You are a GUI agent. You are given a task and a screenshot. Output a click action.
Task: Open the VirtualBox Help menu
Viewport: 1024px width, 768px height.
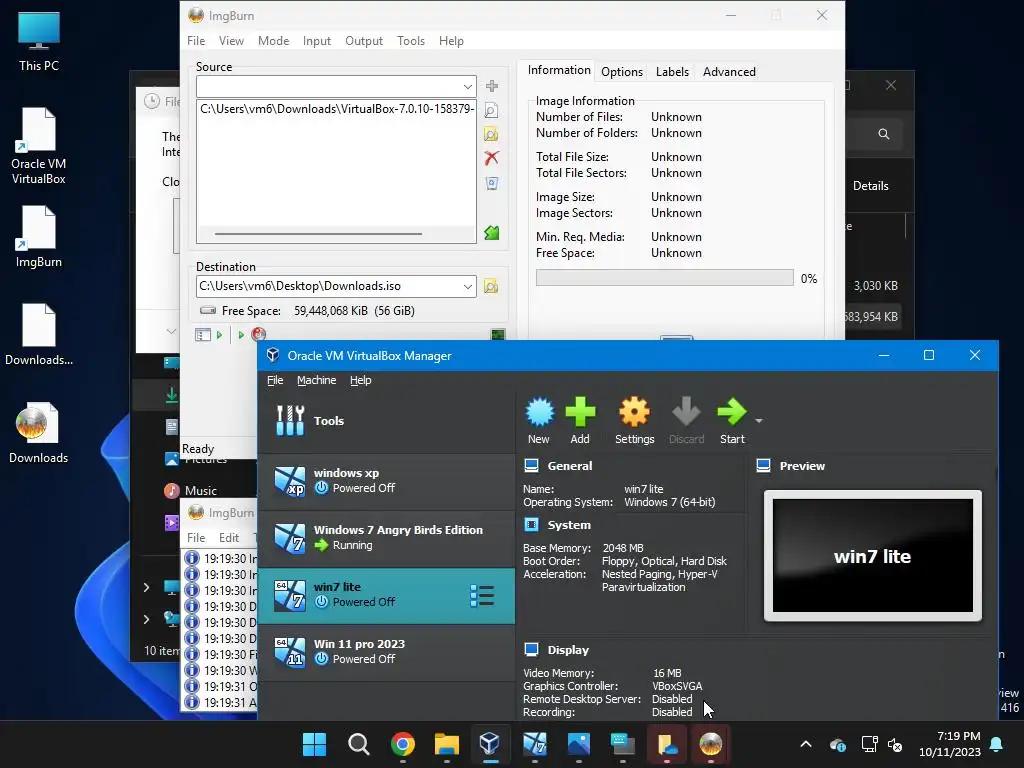click(360, 380)
